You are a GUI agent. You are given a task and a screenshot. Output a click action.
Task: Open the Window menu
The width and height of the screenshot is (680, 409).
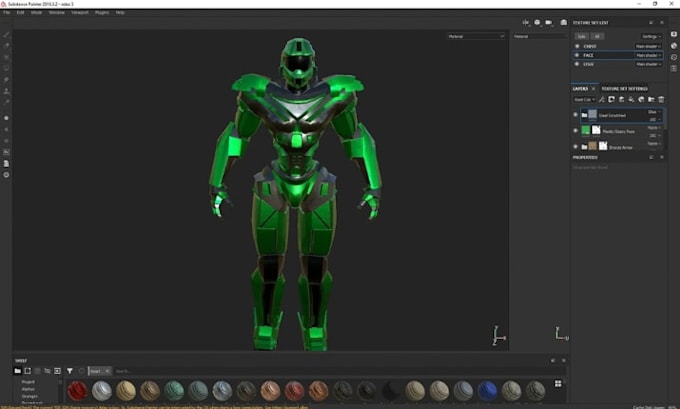(x=56, y=13)
